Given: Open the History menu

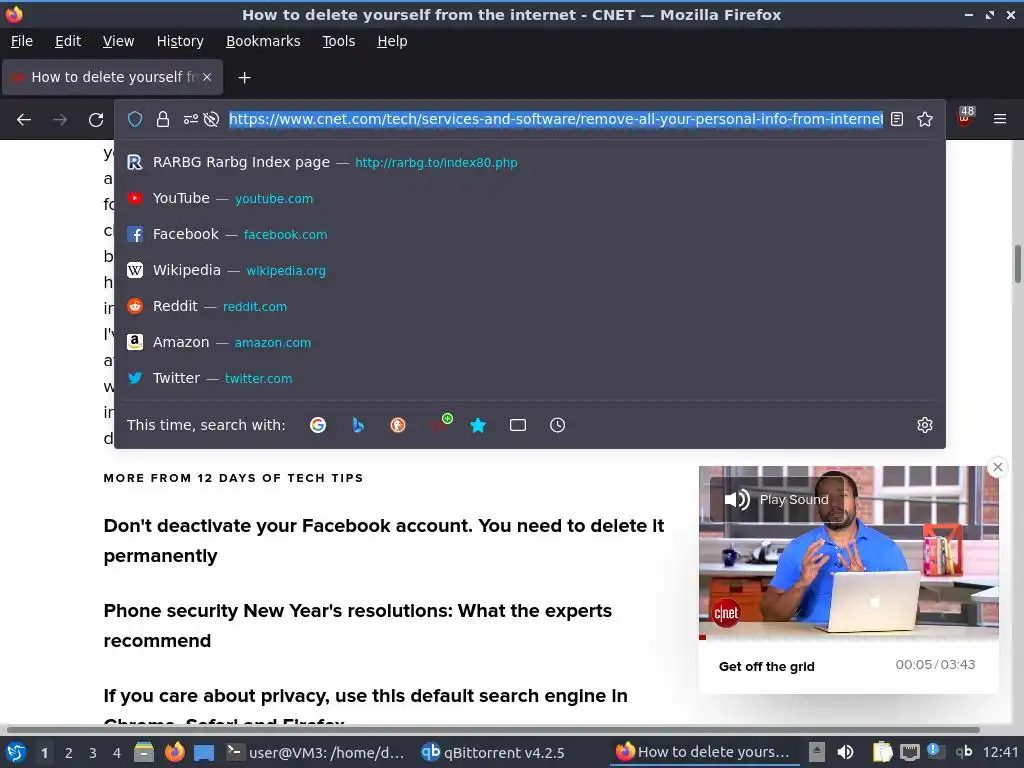Looking at the screenshot, I should coord(180,41).
